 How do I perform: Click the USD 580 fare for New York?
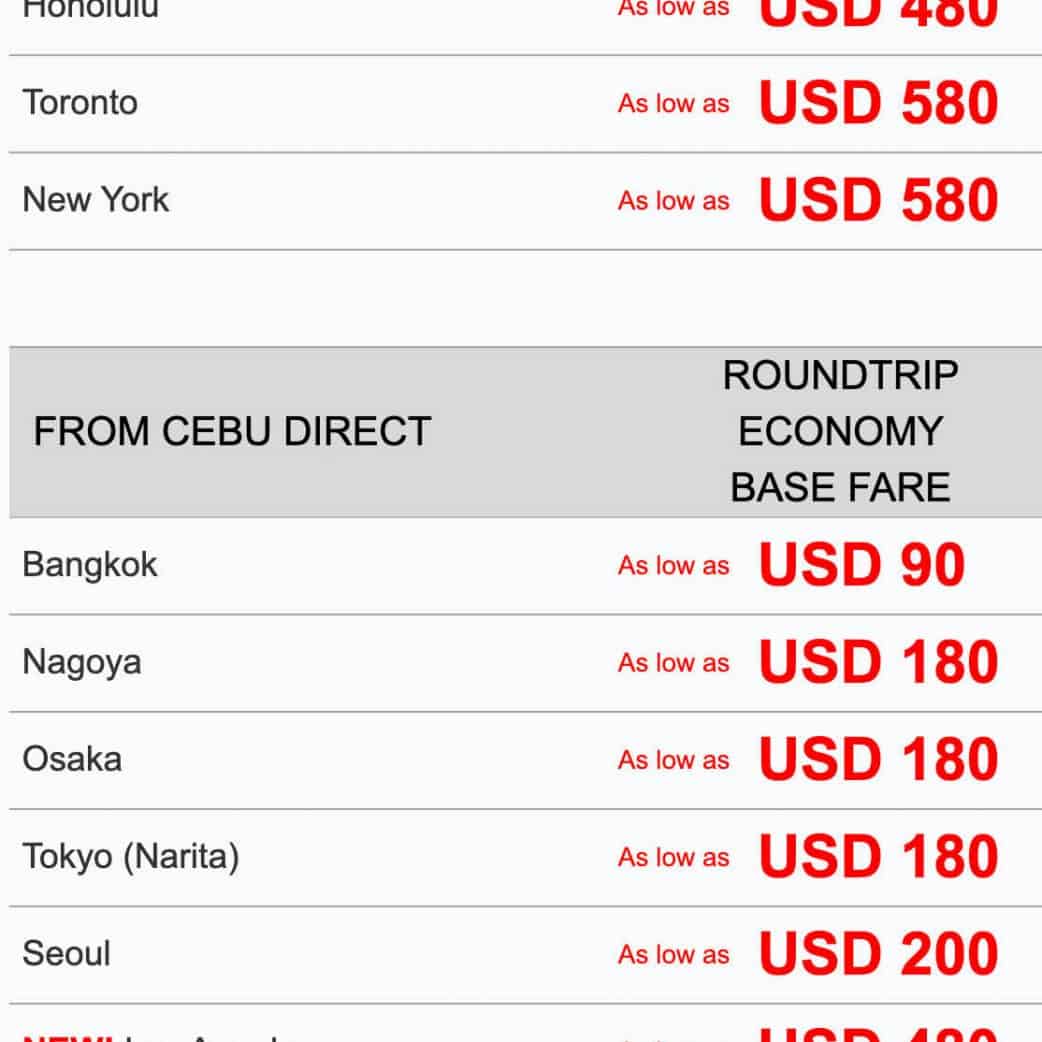pos(878,200)
